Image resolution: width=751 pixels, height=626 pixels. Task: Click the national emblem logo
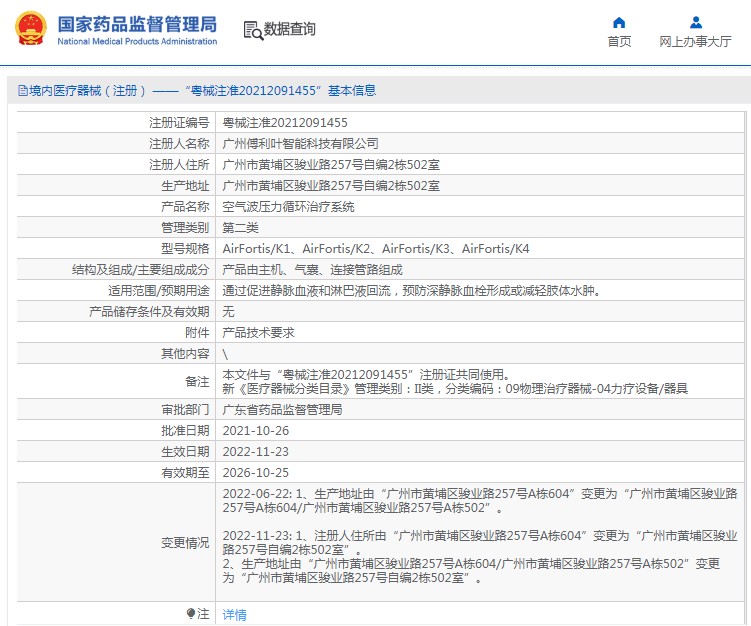(31, 29)
